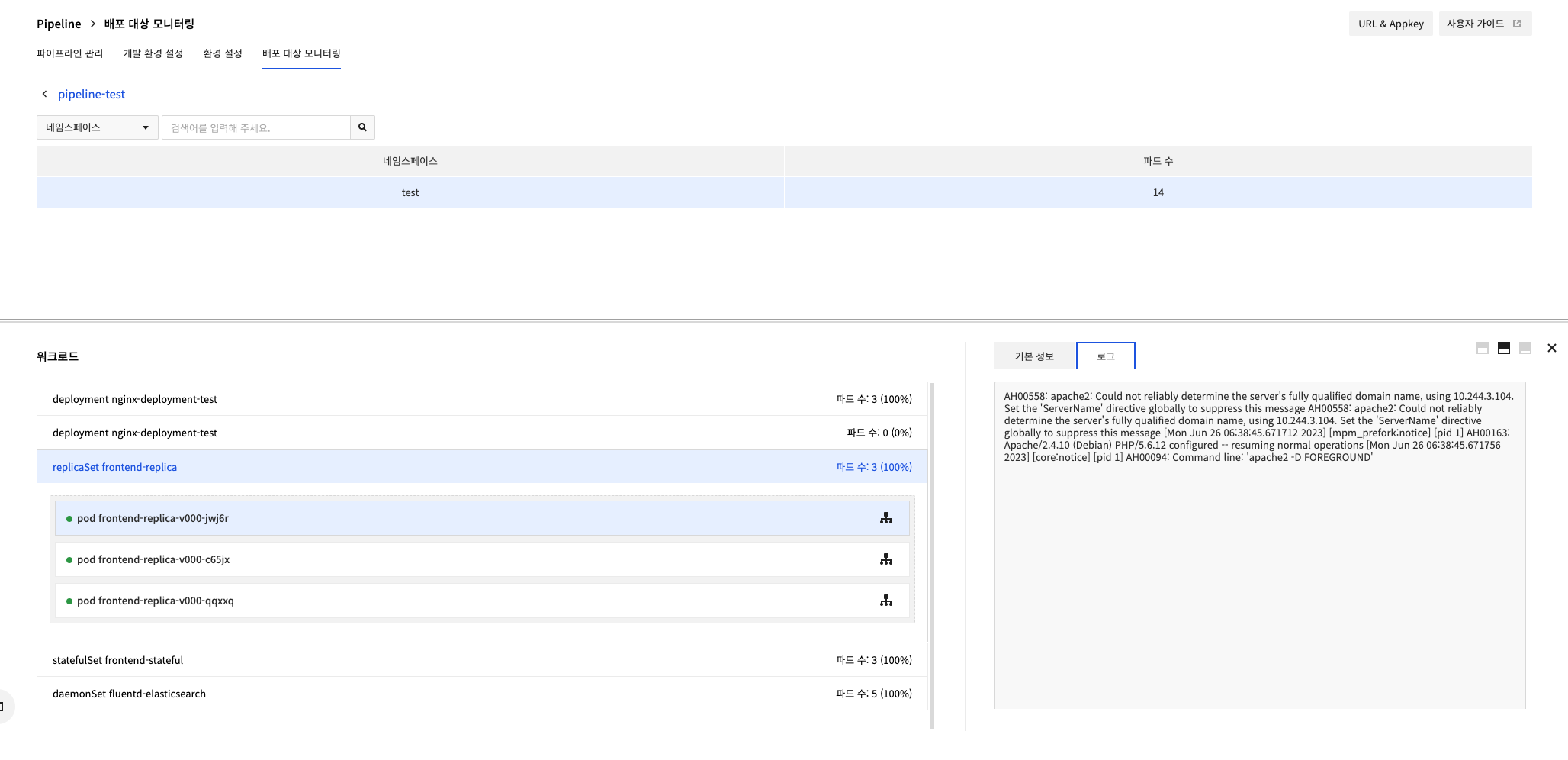Open topology view for pod frontend-replica-v000-jwj6r
The image size is (1568, 760).
pos(885,517)
